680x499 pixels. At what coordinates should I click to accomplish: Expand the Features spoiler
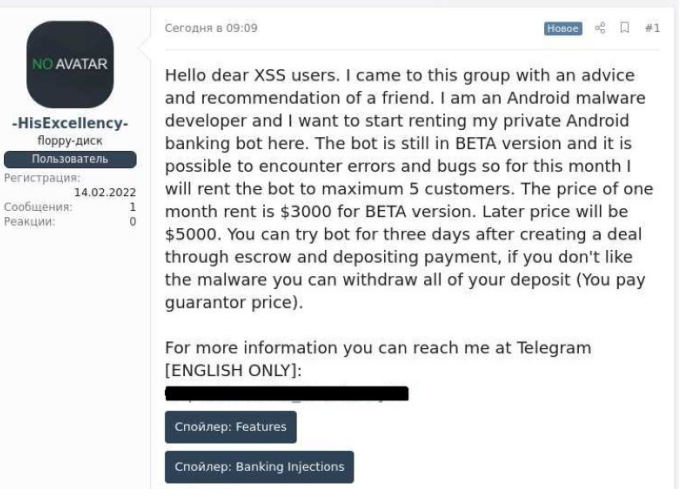click(230, 427)
